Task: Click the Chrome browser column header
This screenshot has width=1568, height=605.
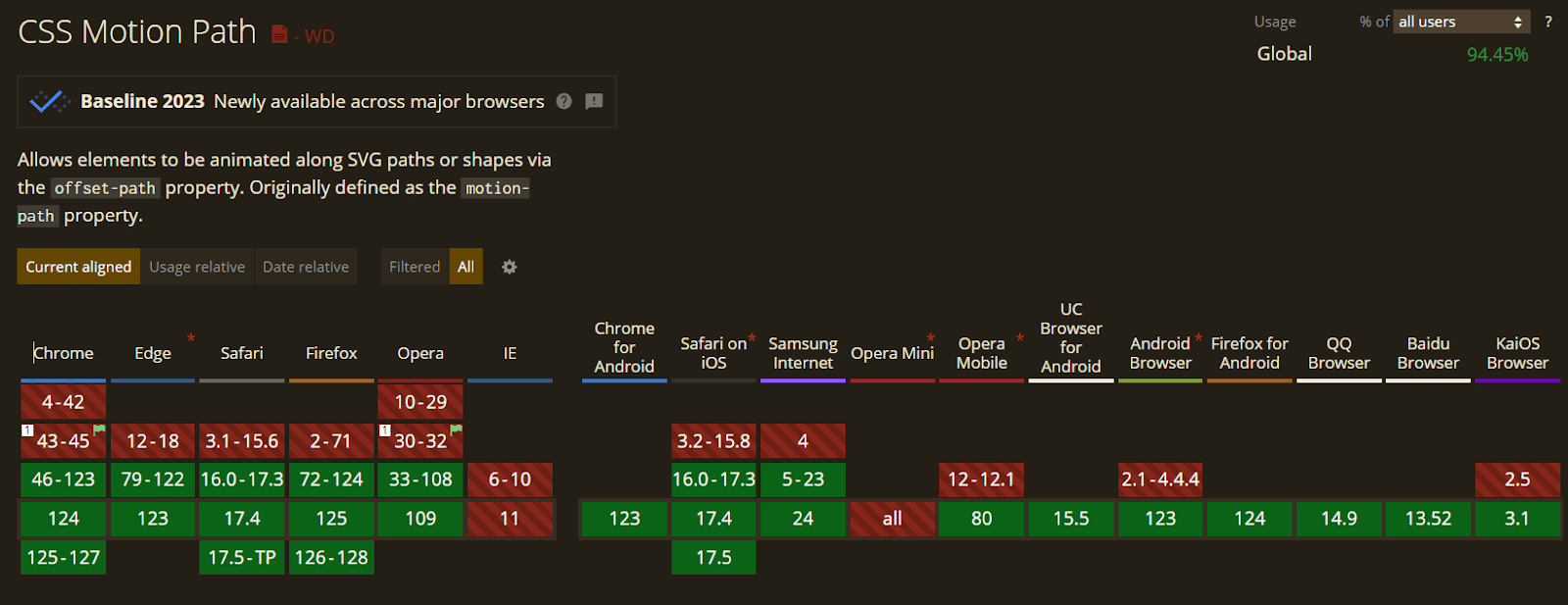Action: pyautogui.click(x=64, y=353)
